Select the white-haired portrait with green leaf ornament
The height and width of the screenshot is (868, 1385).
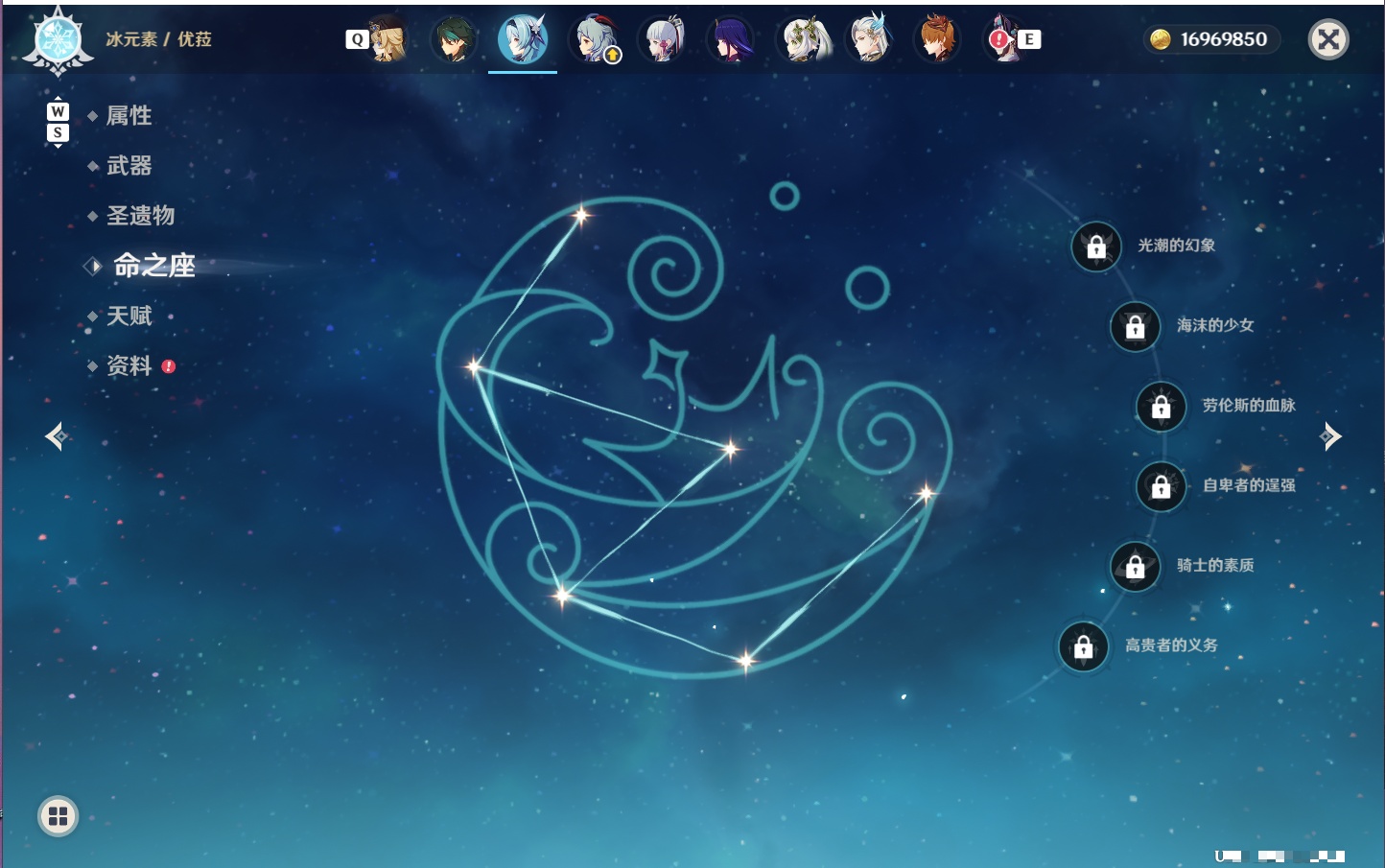[x=803, y=39]
